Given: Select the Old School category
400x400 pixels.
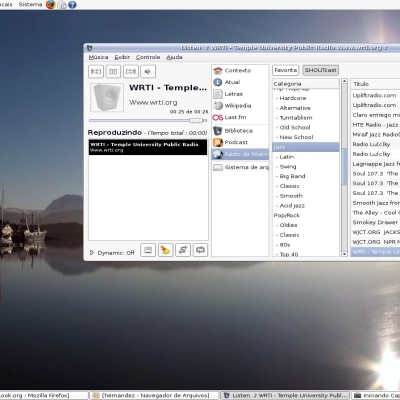Looking at the screenshot, I should coord(306,127).
